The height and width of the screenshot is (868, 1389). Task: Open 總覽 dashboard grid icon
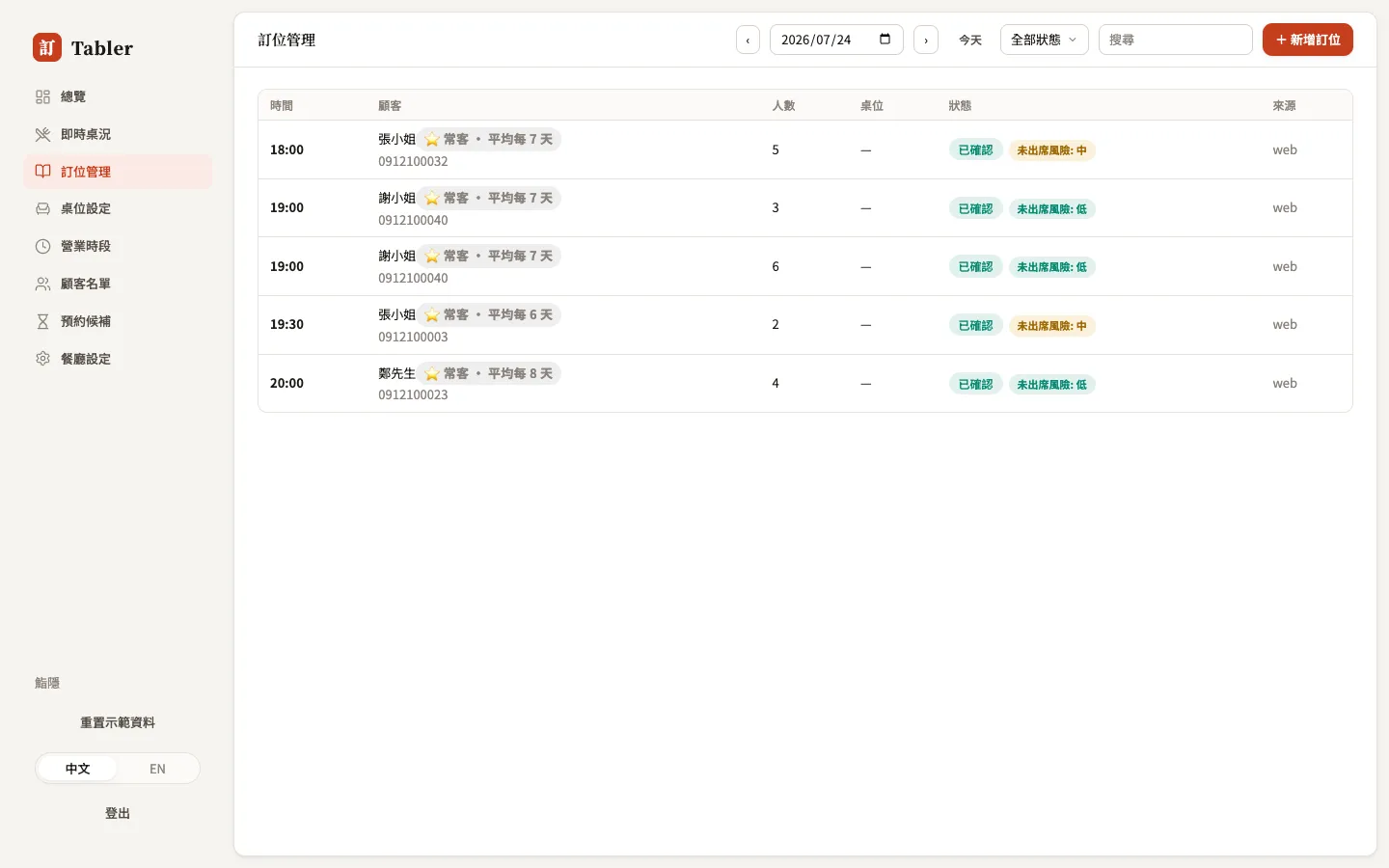tap(42, 96)
